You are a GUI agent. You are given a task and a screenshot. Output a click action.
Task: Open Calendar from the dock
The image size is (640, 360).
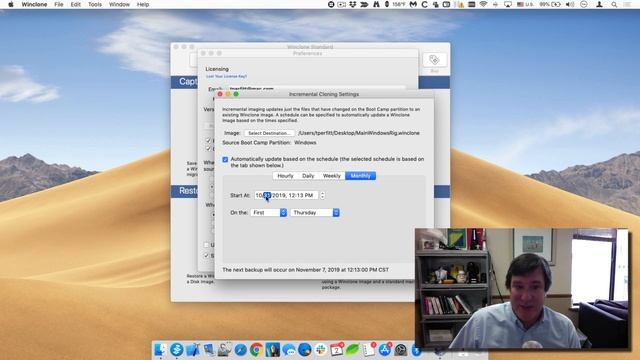[337, 350]
